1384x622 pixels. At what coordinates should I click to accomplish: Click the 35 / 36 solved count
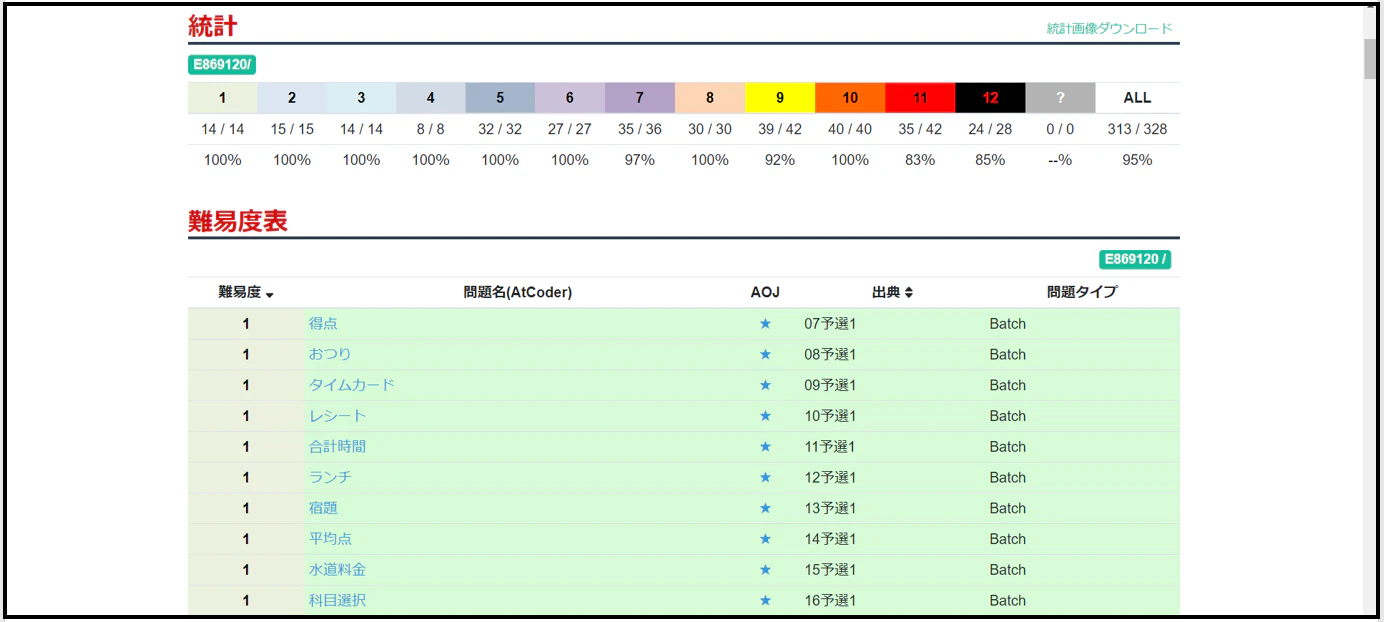(640, 129)
